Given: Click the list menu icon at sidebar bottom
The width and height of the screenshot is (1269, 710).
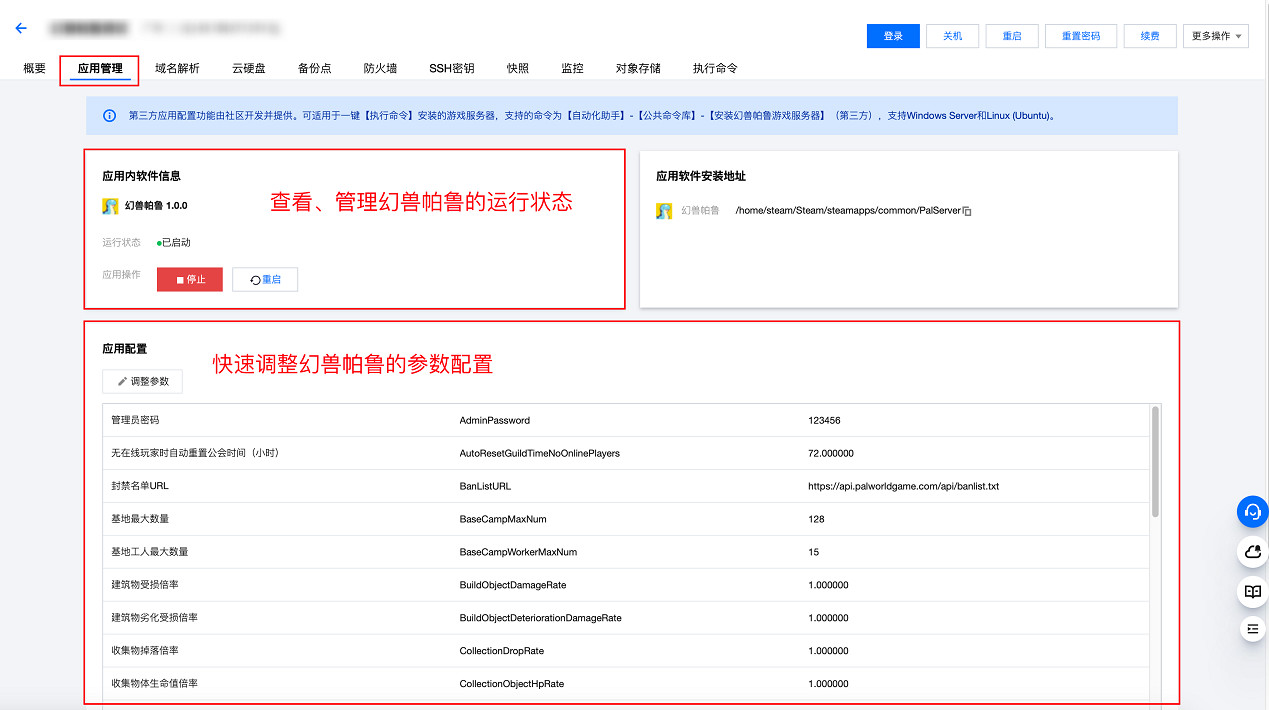Looking at the screenshot, I should coord(1252,629).
